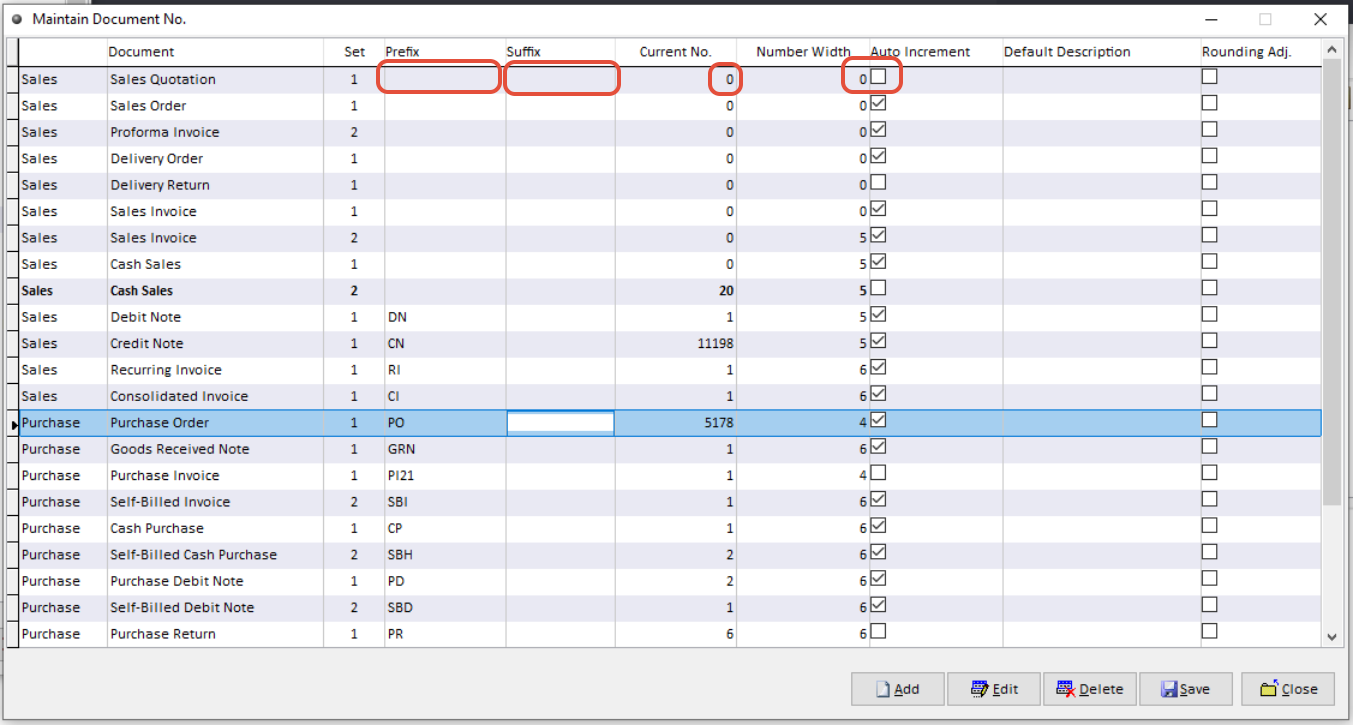Tick Rounding Adj. for Credit Note
Screen dimensions: 1353x725
tap(1210, 341)
